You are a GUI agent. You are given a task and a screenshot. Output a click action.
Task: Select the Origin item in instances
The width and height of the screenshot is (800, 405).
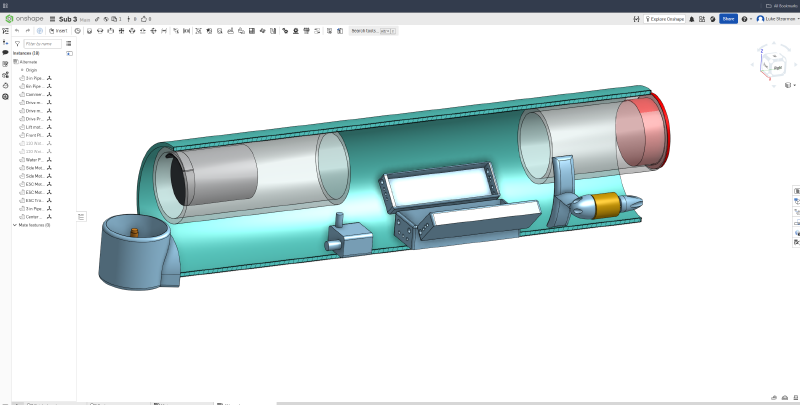pos(29,70)
